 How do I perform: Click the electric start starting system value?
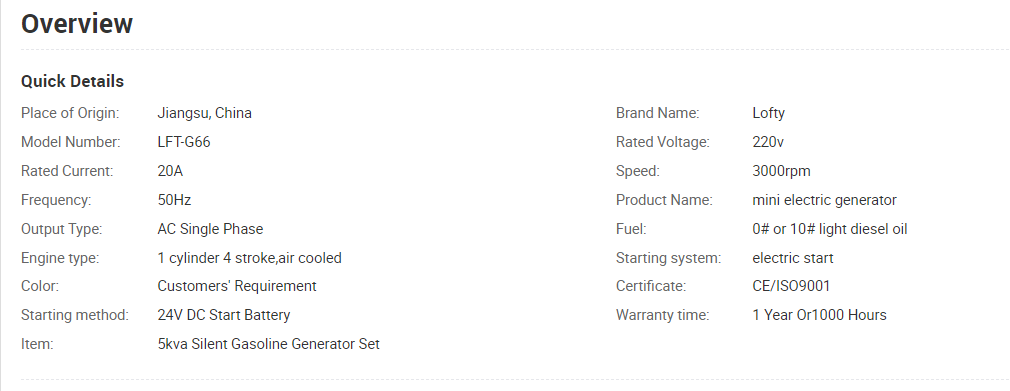tap(793, 258)
